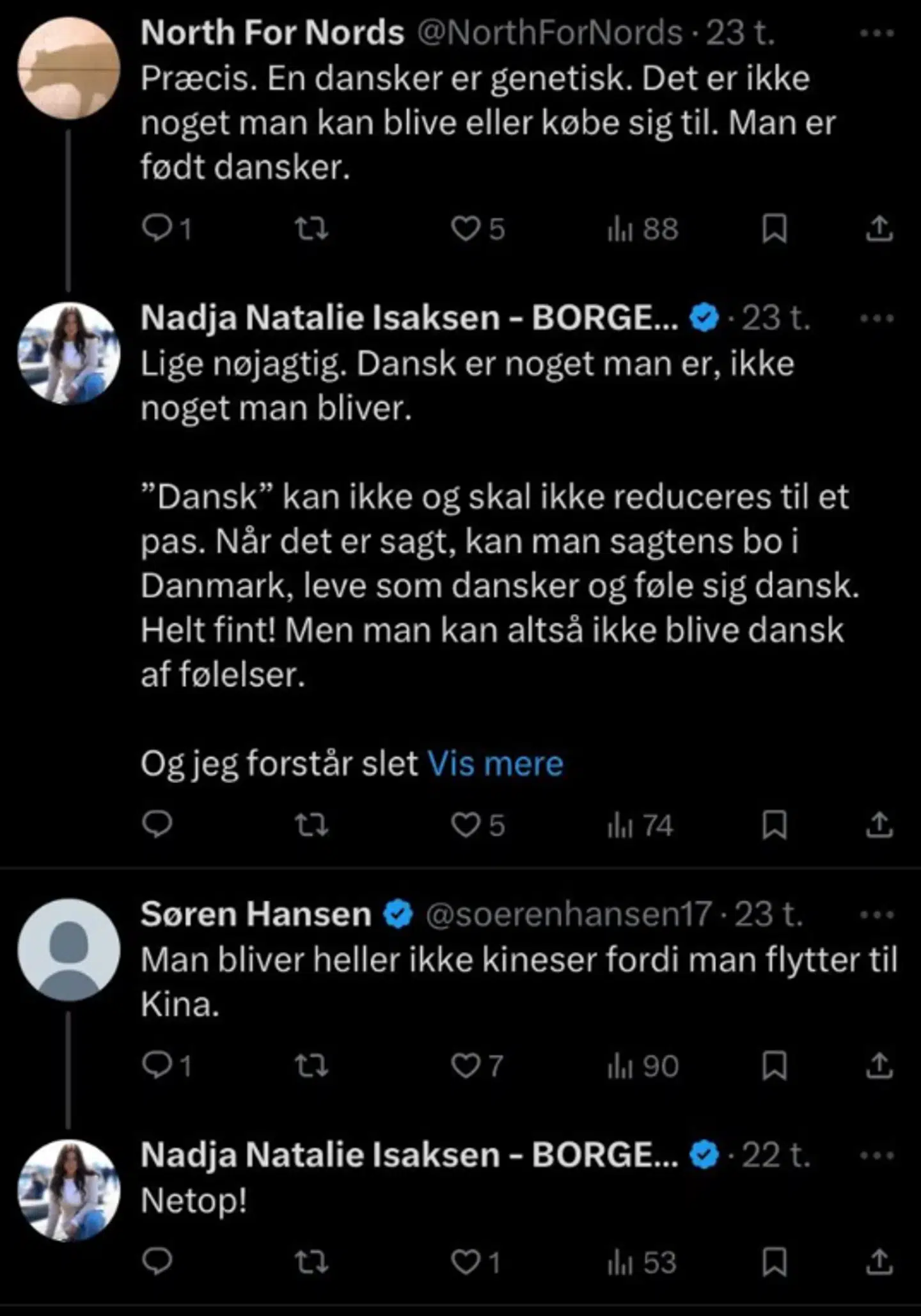Retweet Søren Hansen's post about Kina
The width and height of the screenshot is (921, 1316).
(313, 1065)
